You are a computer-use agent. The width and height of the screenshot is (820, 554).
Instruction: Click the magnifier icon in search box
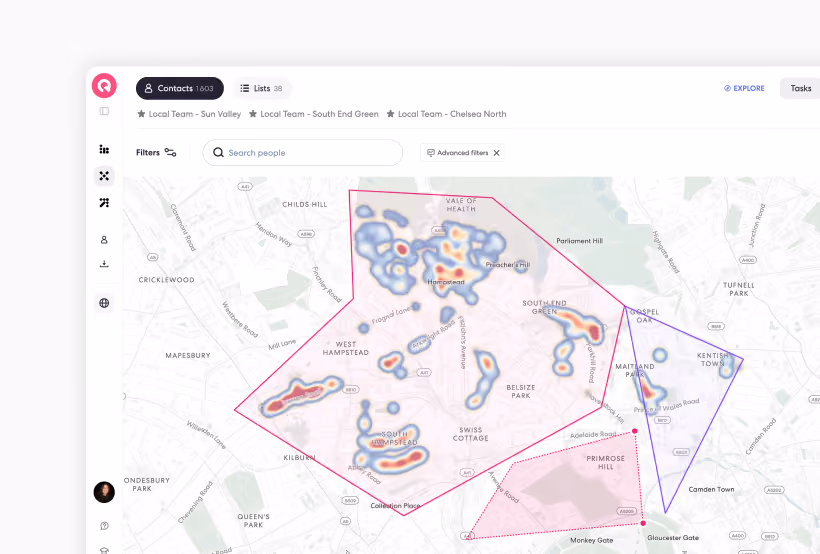click(x=218, y=152)
